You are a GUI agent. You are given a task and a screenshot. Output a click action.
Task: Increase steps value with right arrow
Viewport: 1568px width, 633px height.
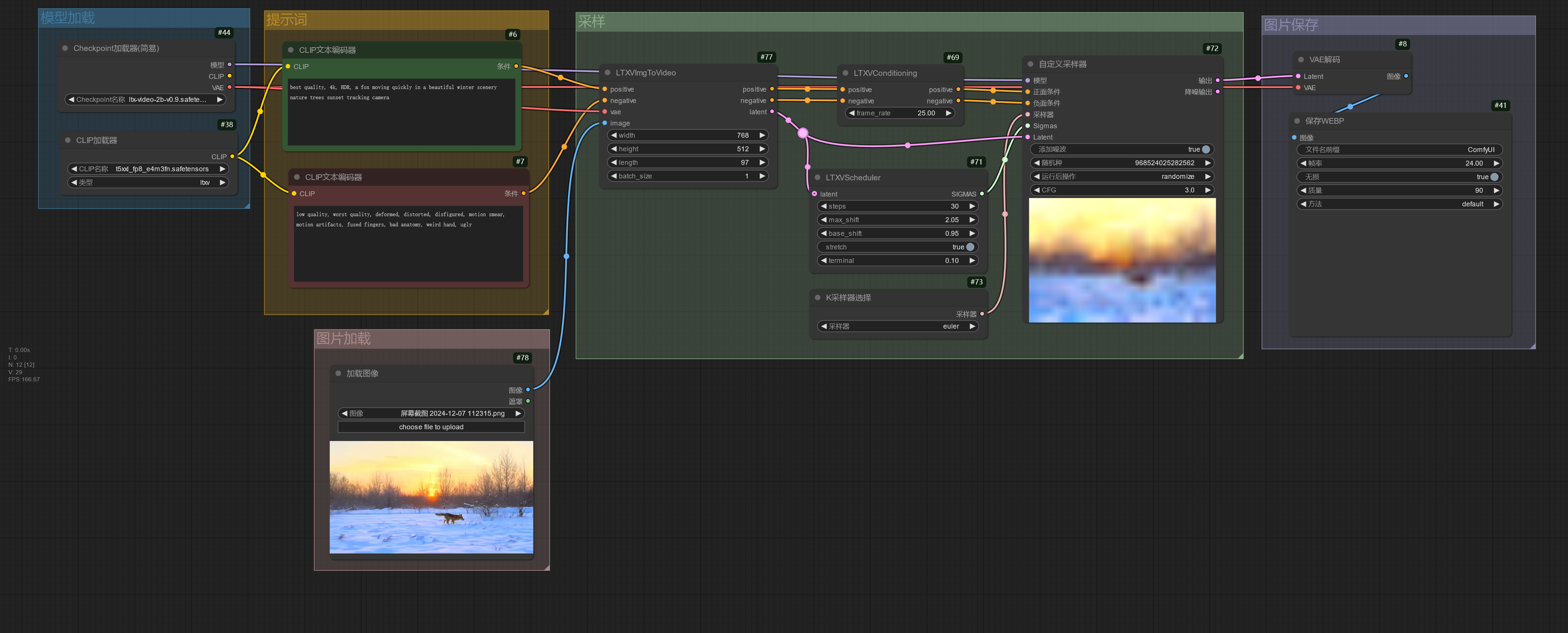[x=972, y=206]
